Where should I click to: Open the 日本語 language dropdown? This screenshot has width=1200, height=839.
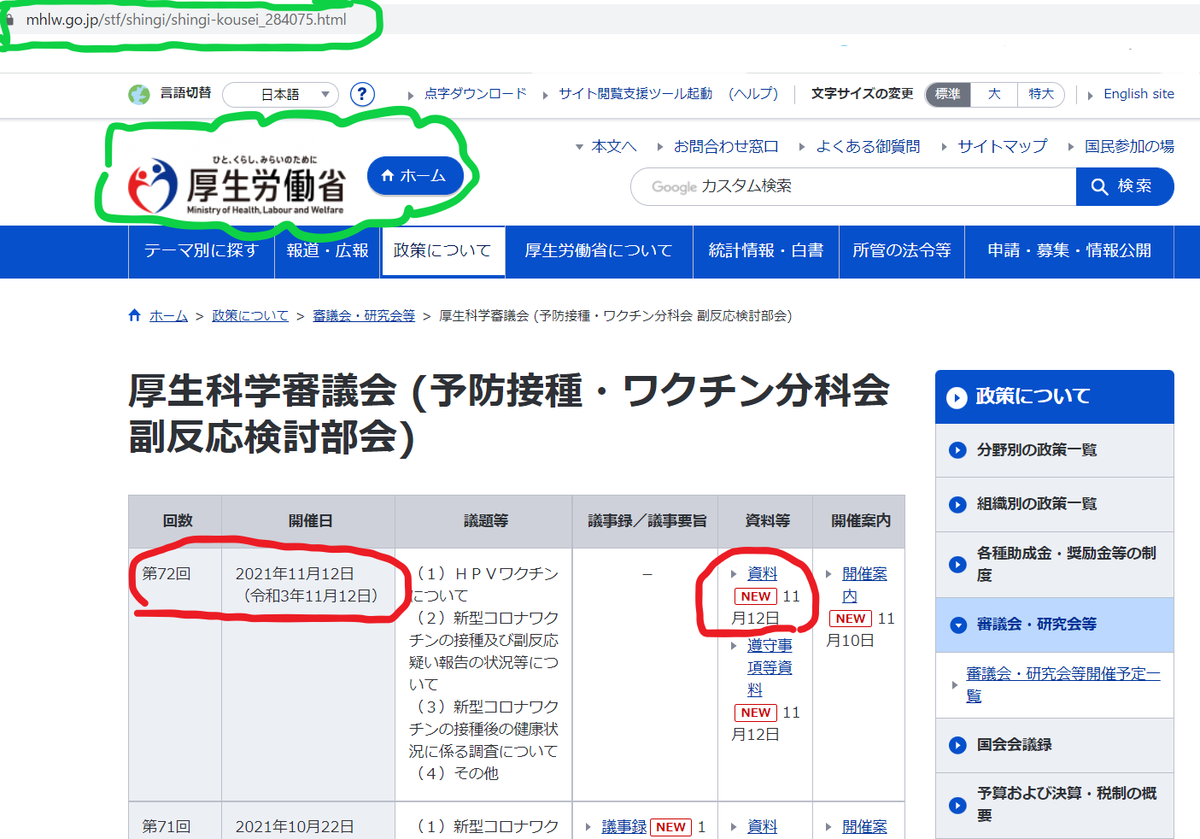coord(280,95)
